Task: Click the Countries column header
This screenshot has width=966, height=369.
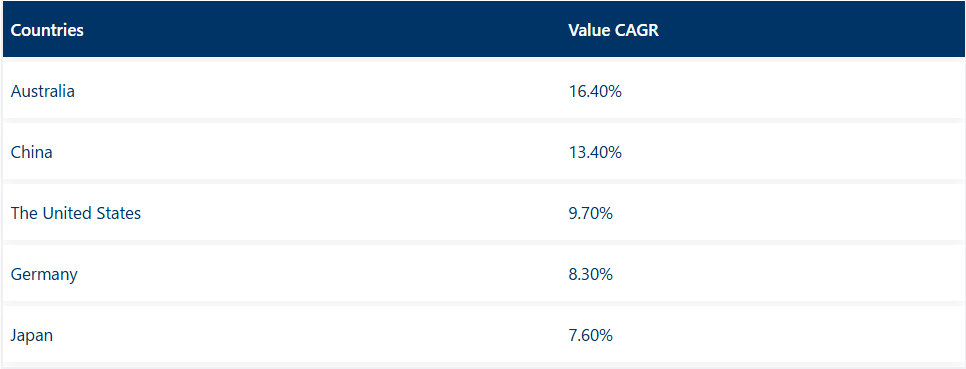Action: [x=47, y=30]
